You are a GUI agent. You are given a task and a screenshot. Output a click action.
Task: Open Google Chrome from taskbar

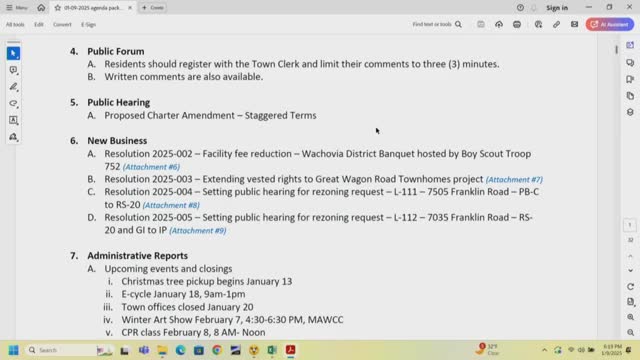[217, 350]
